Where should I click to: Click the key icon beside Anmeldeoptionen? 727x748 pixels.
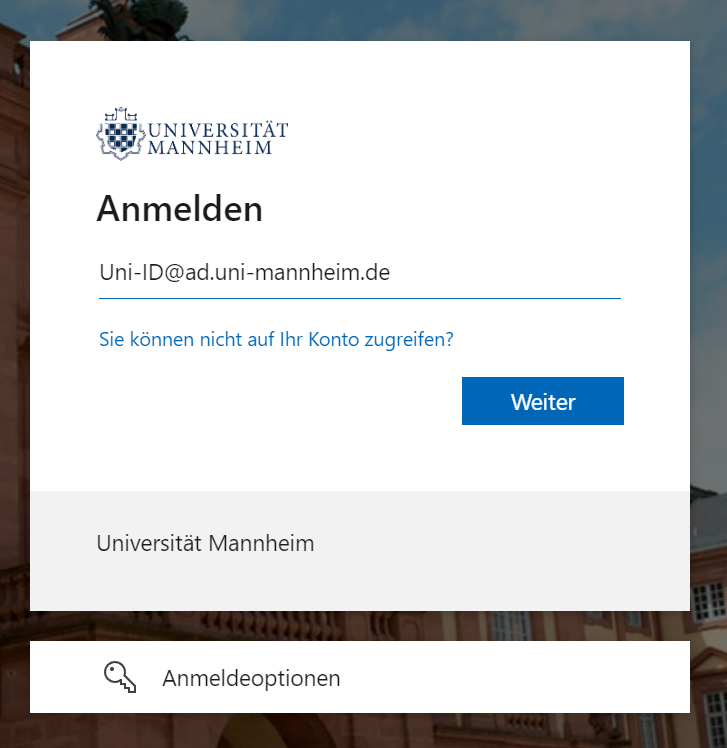120,677
